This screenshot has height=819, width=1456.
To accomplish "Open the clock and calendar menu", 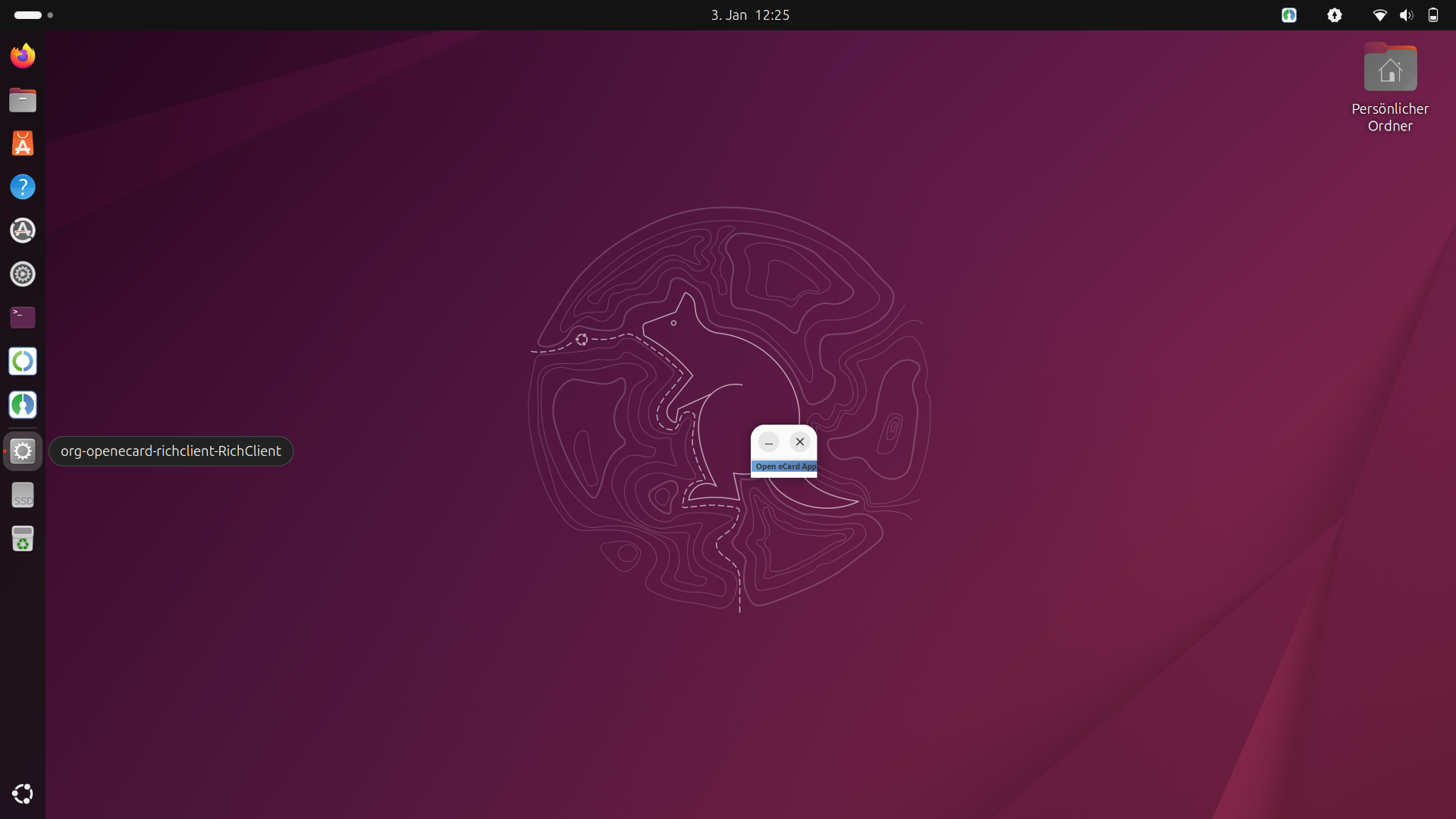I will click(749, 15).
